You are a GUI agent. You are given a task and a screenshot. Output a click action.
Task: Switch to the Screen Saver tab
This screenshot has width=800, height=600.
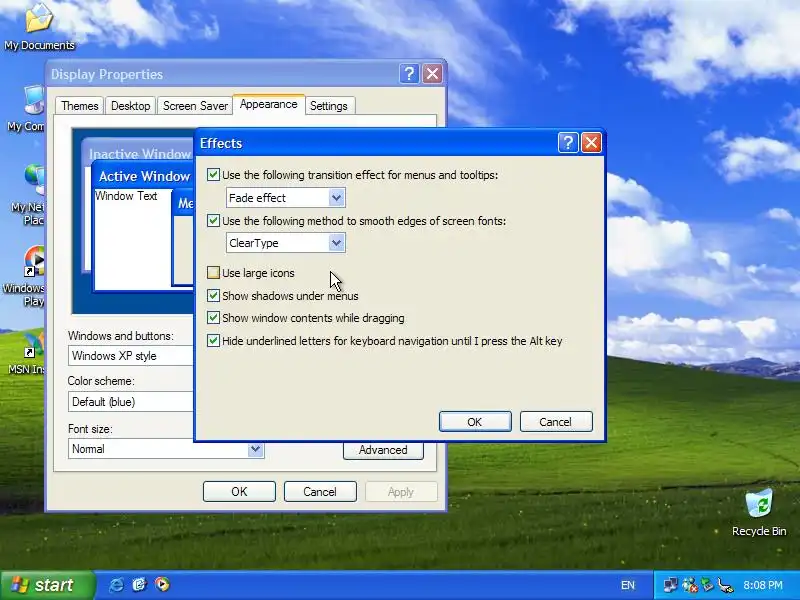point(195,106)
